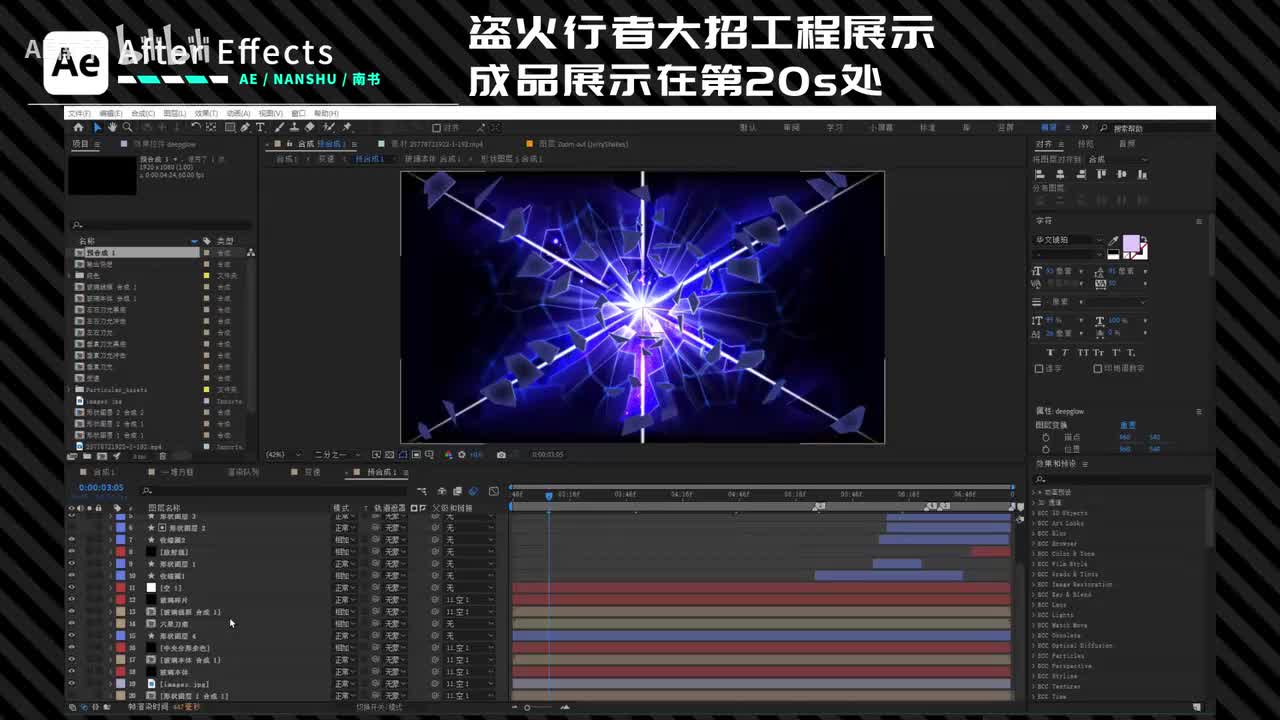Select the Puppet Pin tool
This screenshot has width=1280, height=720.
coord(346,127)
